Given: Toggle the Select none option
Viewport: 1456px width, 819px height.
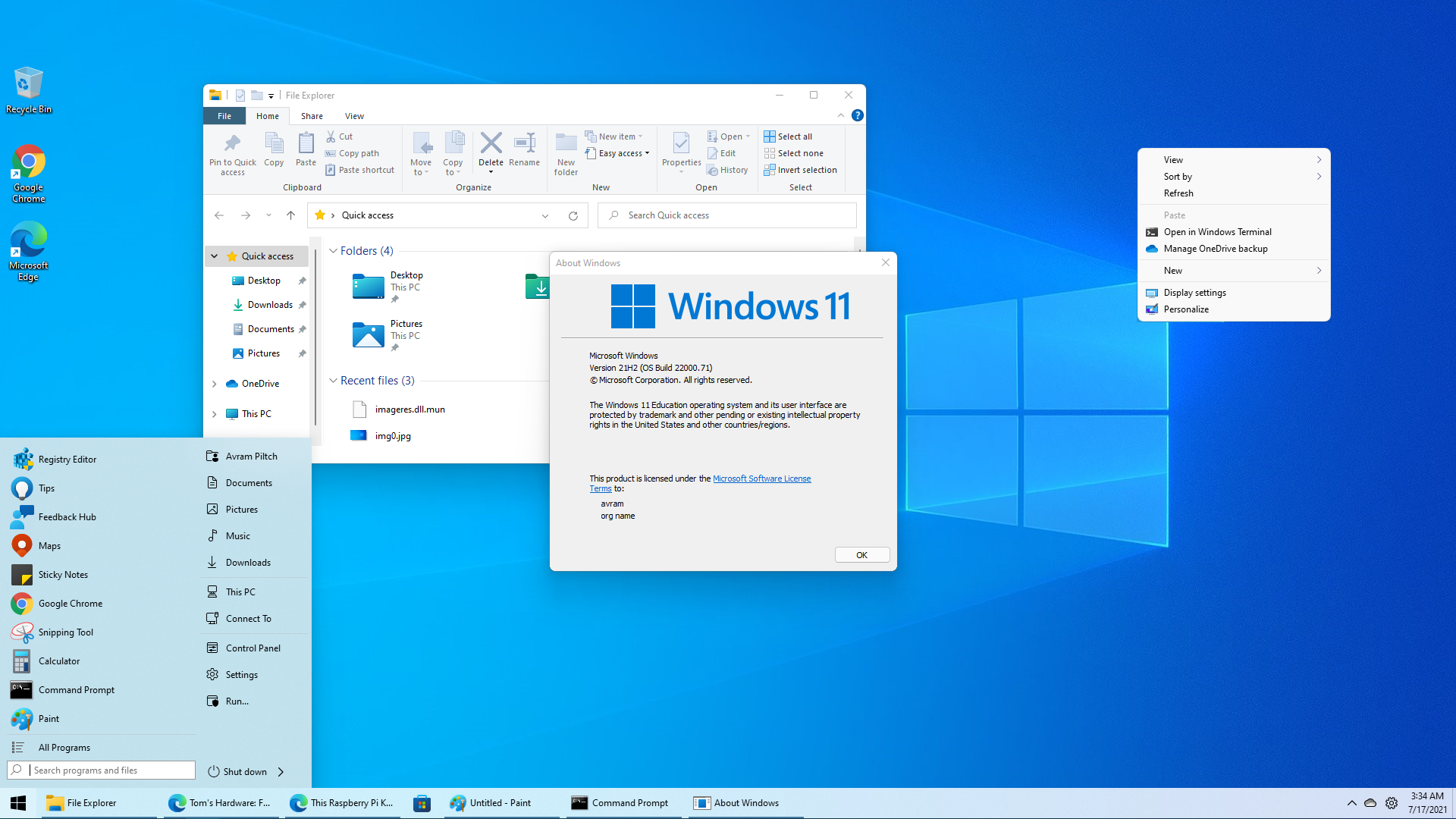Looking at the screenshot, I should (x=799, y=153).
